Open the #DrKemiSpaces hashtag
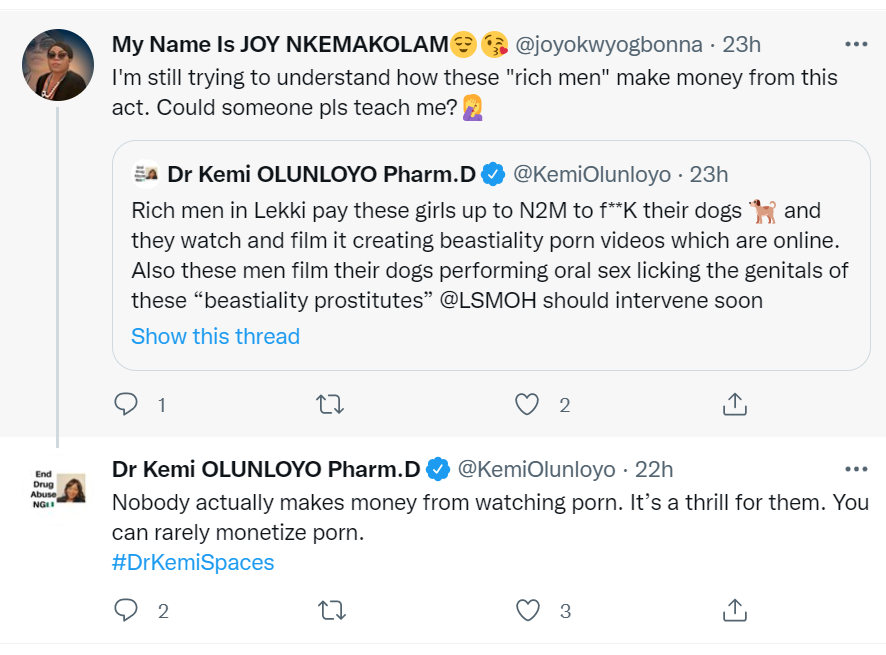 click(x=193, y=562)
